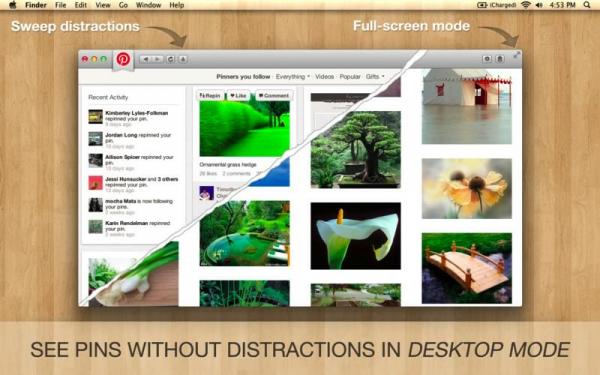Click the Pinterest logo ribbon icon
This screenshot has width=600, height=375.
tap(123, 60)
